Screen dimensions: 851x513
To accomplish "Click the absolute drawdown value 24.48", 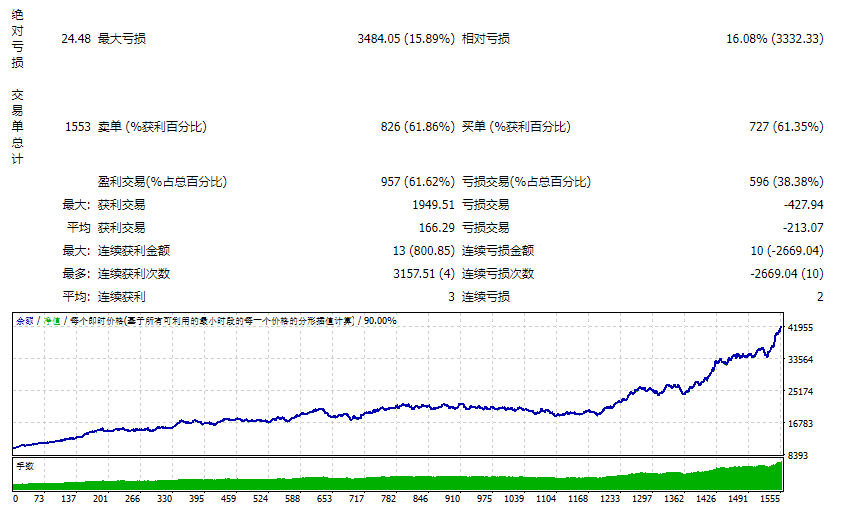I will tap(76, 39).
